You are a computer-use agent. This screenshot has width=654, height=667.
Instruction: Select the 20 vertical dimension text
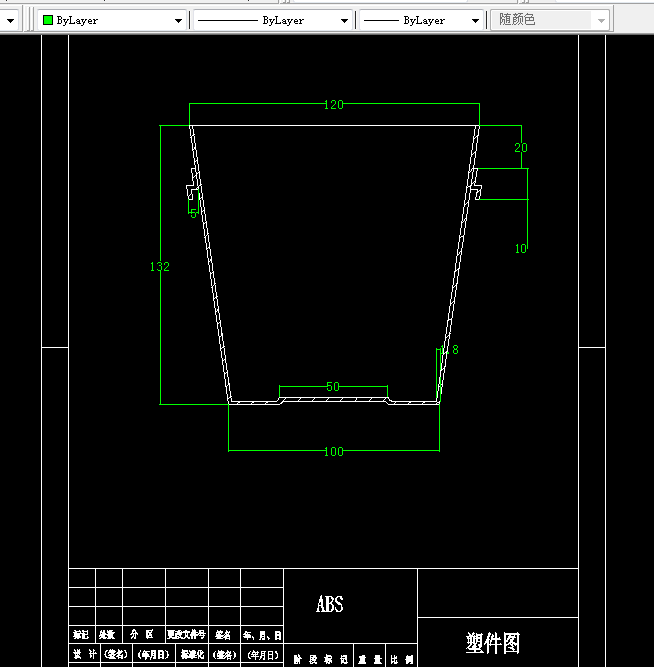pos(521,148)
